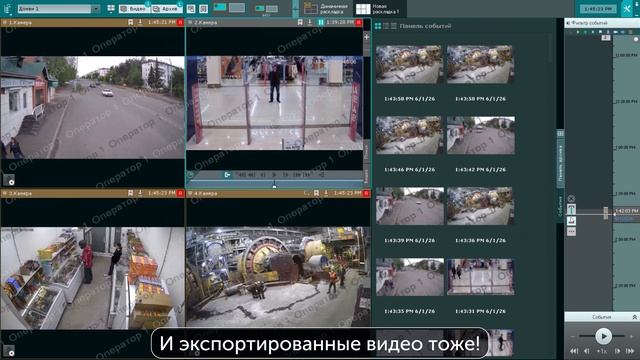The width and height of the screenshot is (640, 360).
Task: Select the 4.Камера factory video view
Action: 278,277
